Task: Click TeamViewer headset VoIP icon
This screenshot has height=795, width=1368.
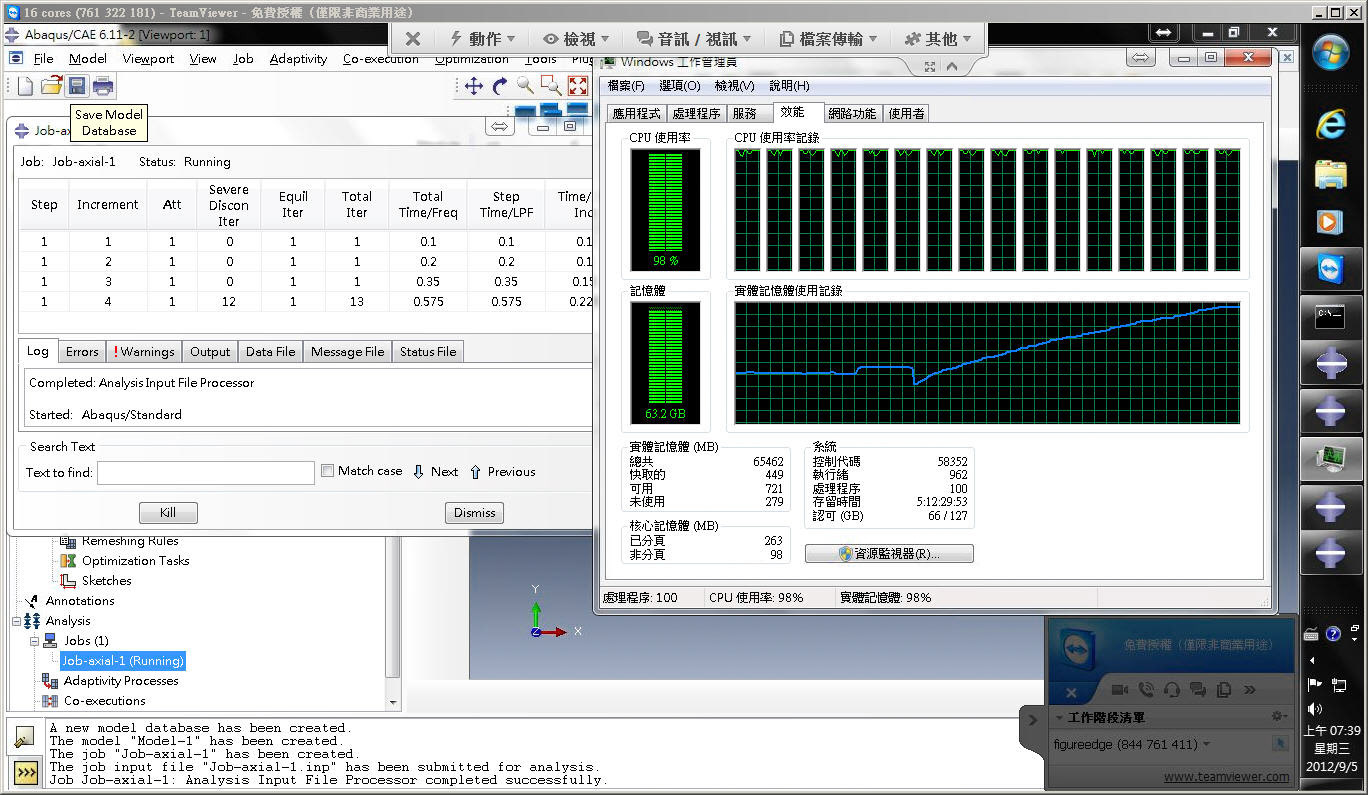Action: pyautogui.click(x=1172, y=690)
